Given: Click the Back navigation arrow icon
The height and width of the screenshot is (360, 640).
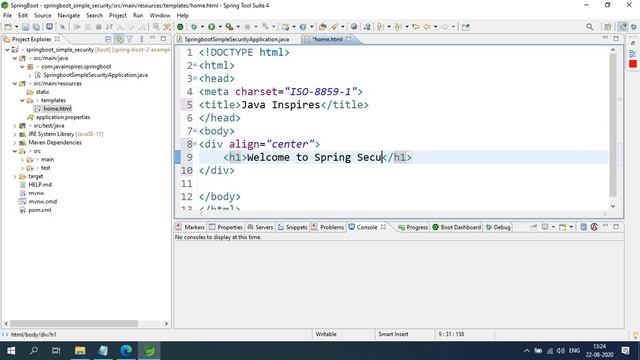Looking at the screenshot, I should [x=427, y=27].
